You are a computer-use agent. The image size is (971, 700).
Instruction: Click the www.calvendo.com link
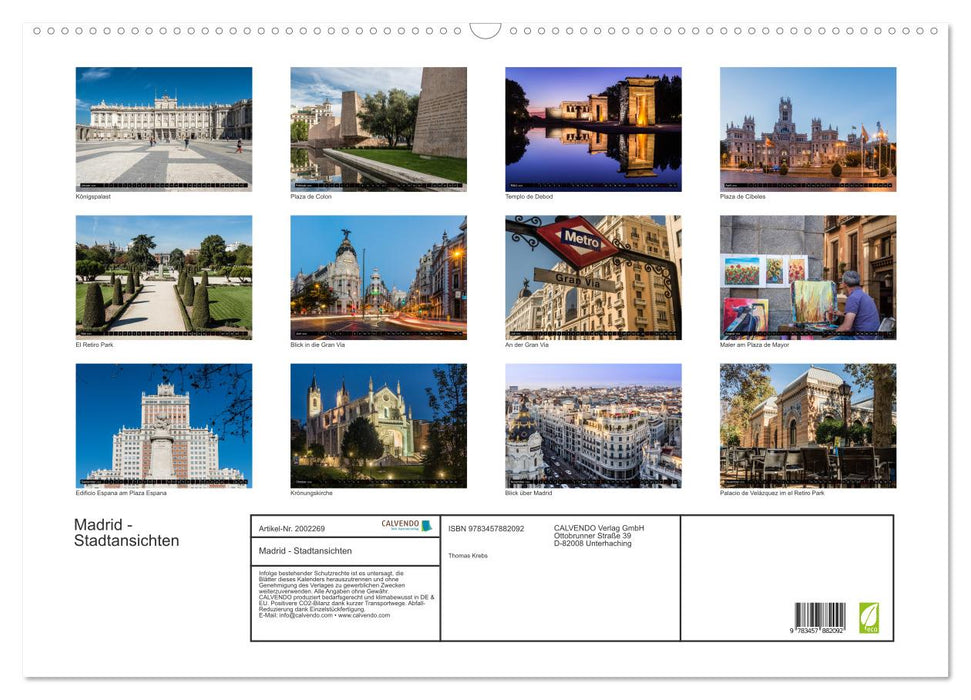click(366, 617)
